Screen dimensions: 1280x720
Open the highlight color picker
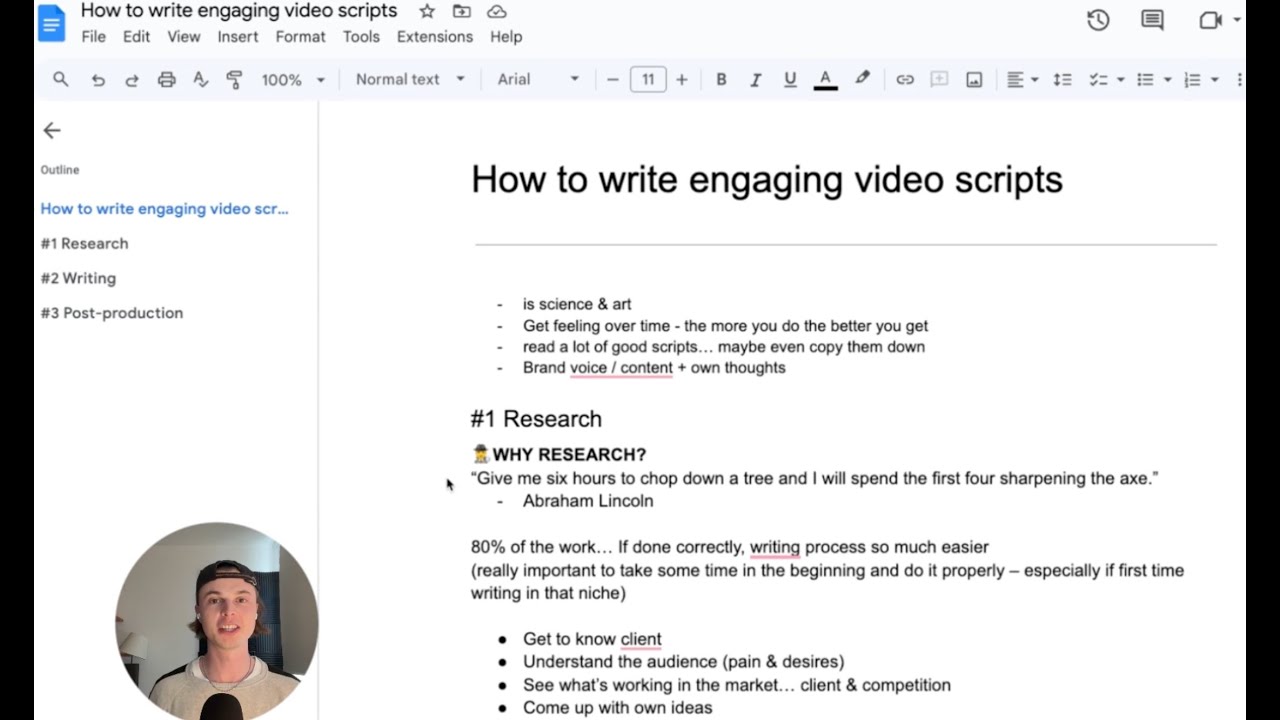coord(862,79)
